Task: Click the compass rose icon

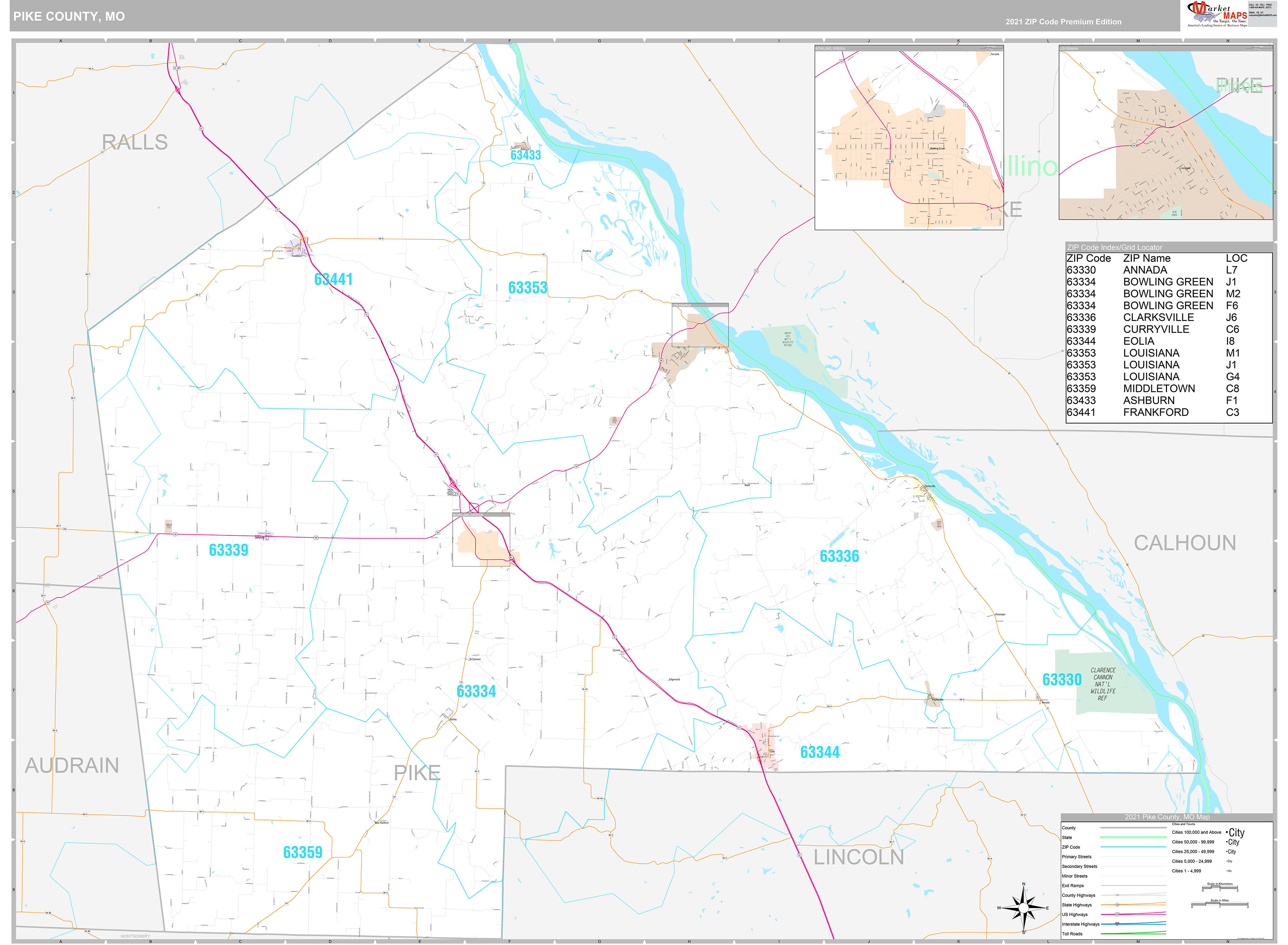Action: tap(1023, 908)
